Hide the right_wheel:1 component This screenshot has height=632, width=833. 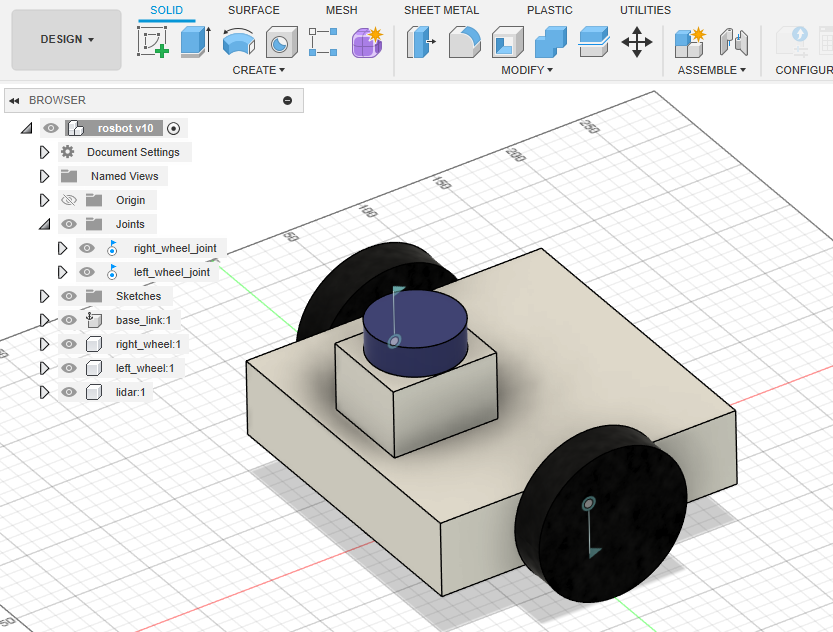click(x=69, y=344)
